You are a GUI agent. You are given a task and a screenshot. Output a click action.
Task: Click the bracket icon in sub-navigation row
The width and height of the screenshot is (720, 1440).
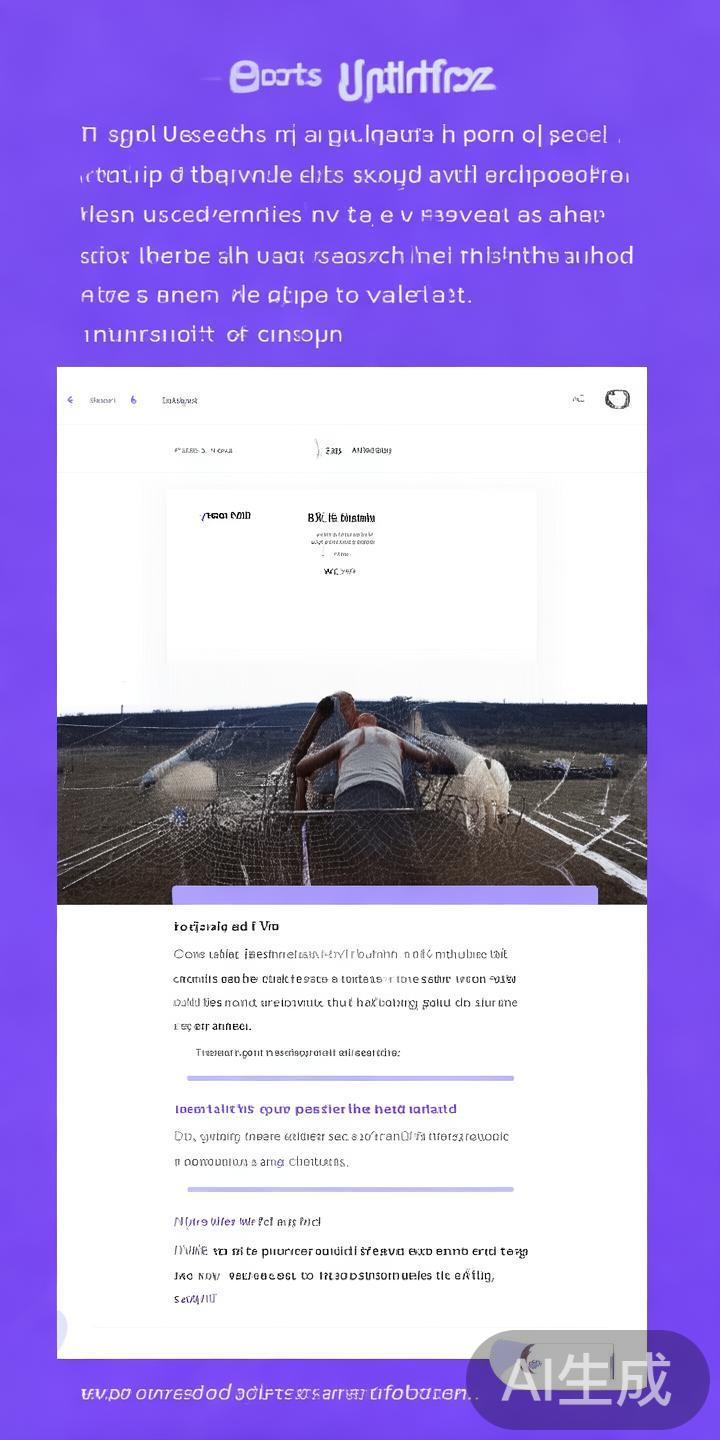point(318,450)
